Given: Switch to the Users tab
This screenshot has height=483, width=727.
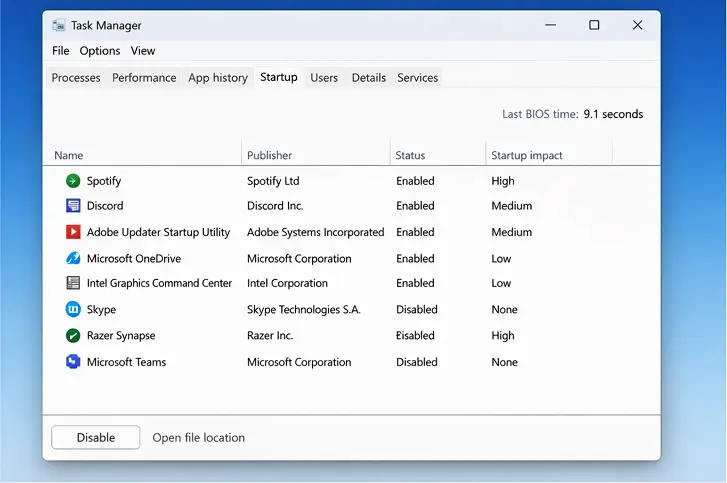Looking at the screenshot, I should (324, 77).
